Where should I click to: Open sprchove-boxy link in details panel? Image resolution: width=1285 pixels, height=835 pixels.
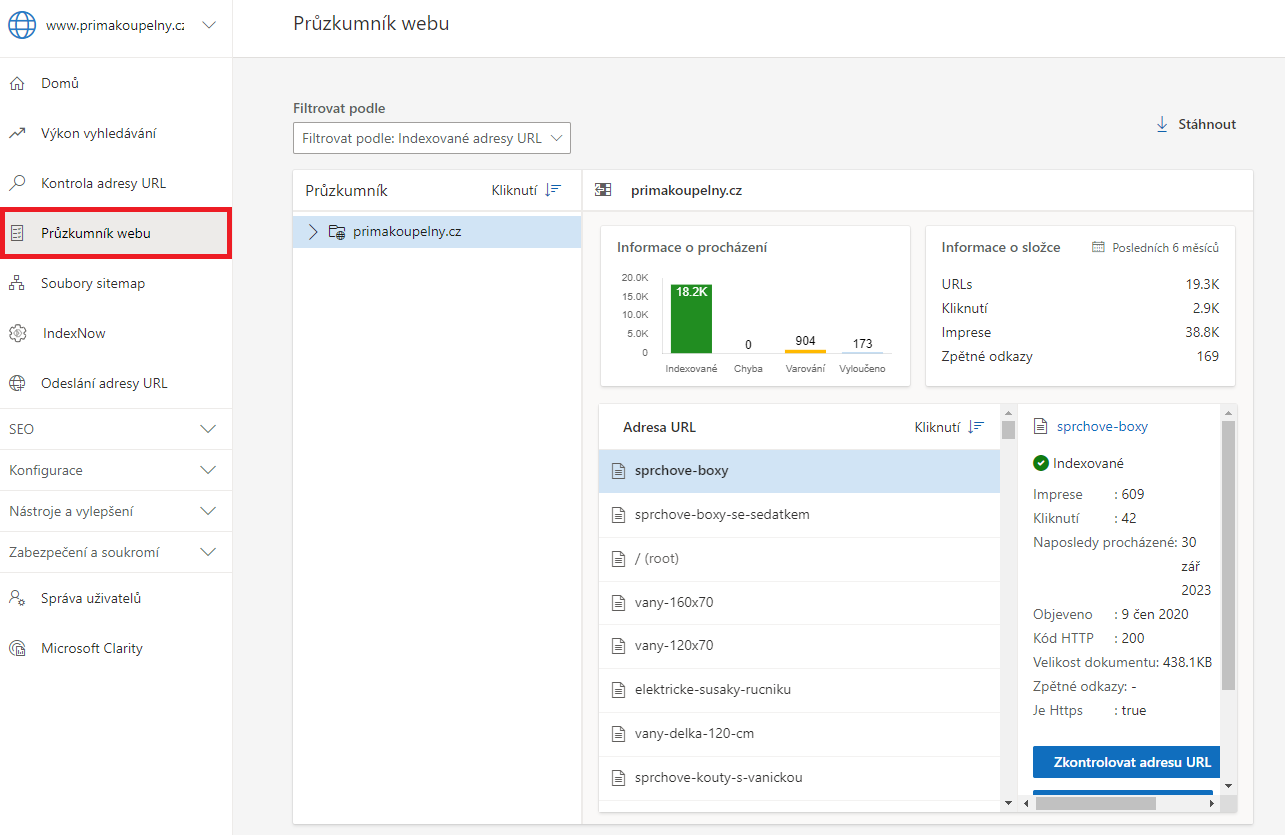click(x=1102, y=426)
